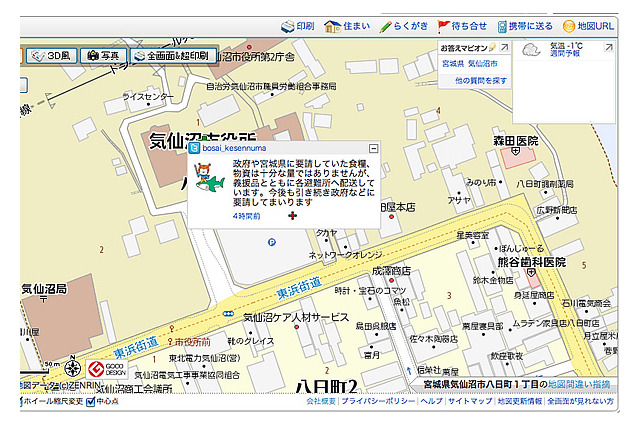Click the house icon for 住まい
The image size is (640, 426).
(x=332, y=27)
